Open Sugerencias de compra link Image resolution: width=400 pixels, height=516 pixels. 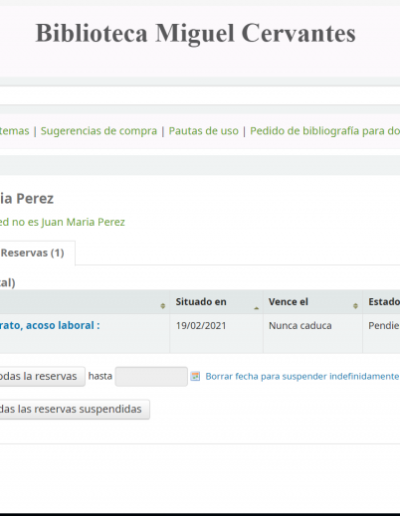[99, 131]
